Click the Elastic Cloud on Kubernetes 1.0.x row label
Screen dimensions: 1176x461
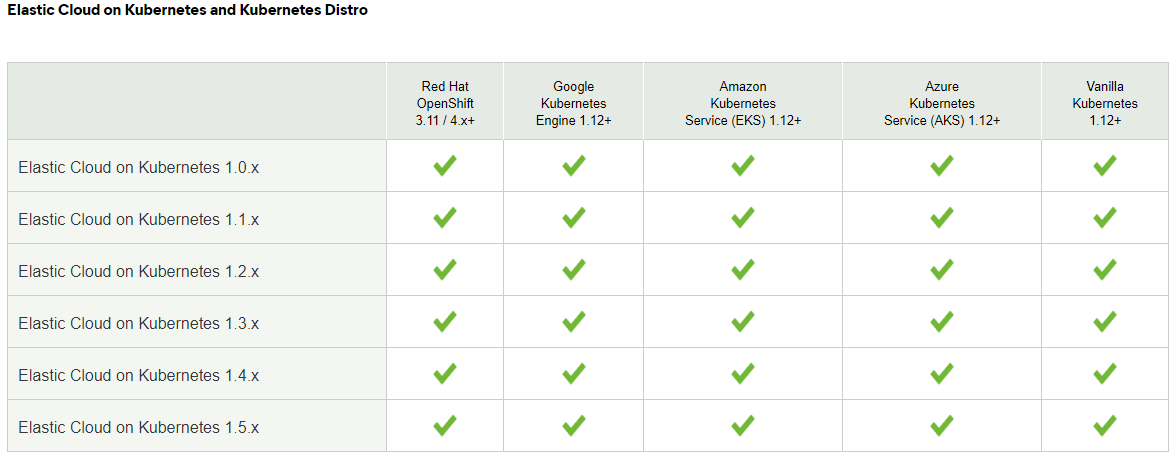138,167
